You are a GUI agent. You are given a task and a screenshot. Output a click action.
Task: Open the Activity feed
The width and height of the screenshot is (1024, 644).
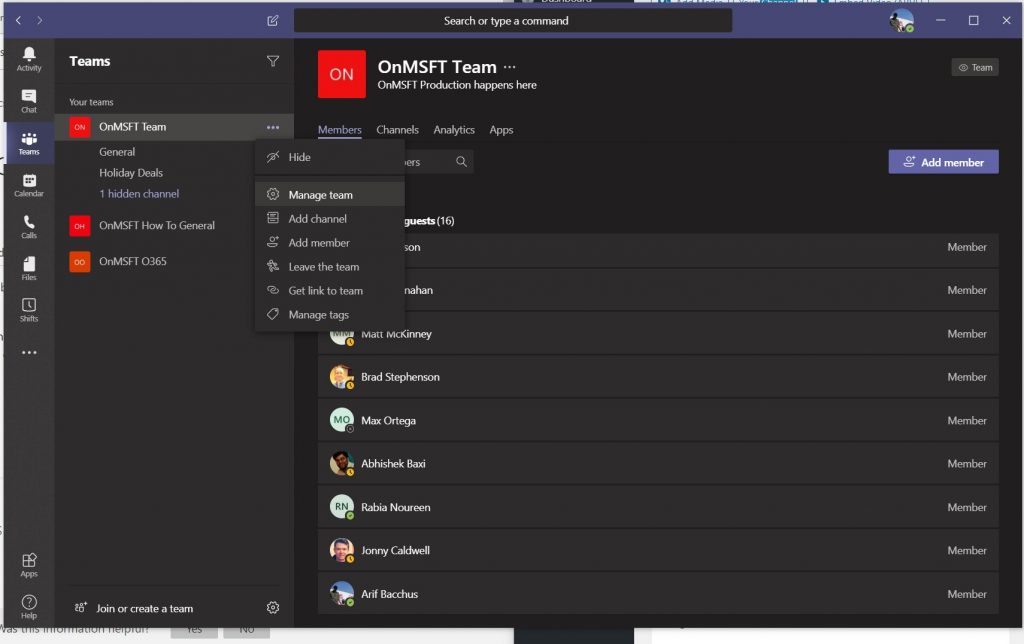click(29, 58)
